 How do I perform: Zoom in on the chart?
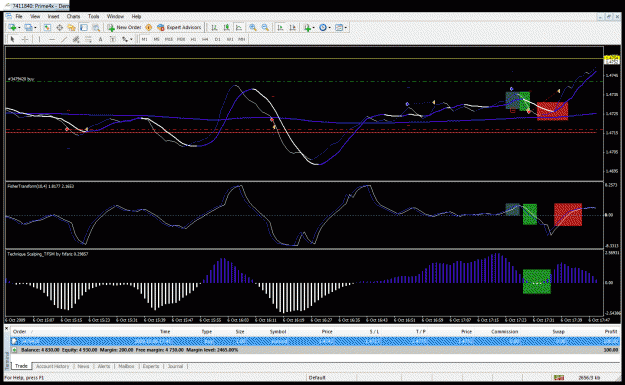tap(253, 28)
